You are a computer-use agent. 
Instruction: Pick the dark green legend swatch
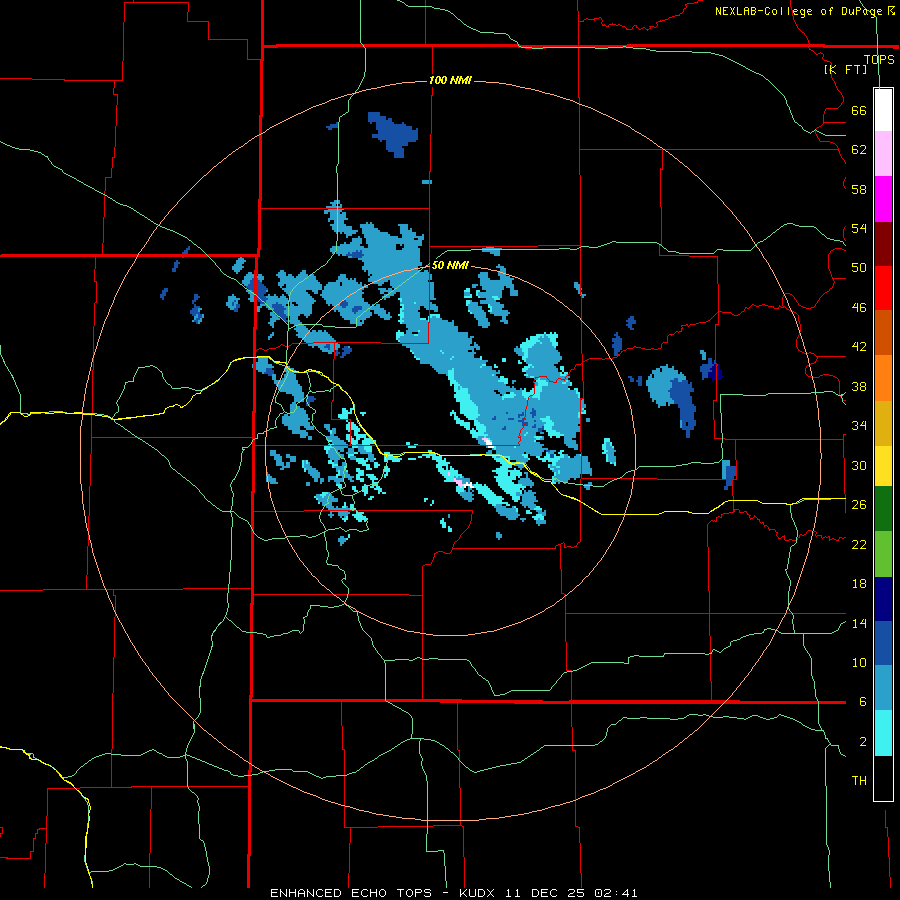point(883,509)
